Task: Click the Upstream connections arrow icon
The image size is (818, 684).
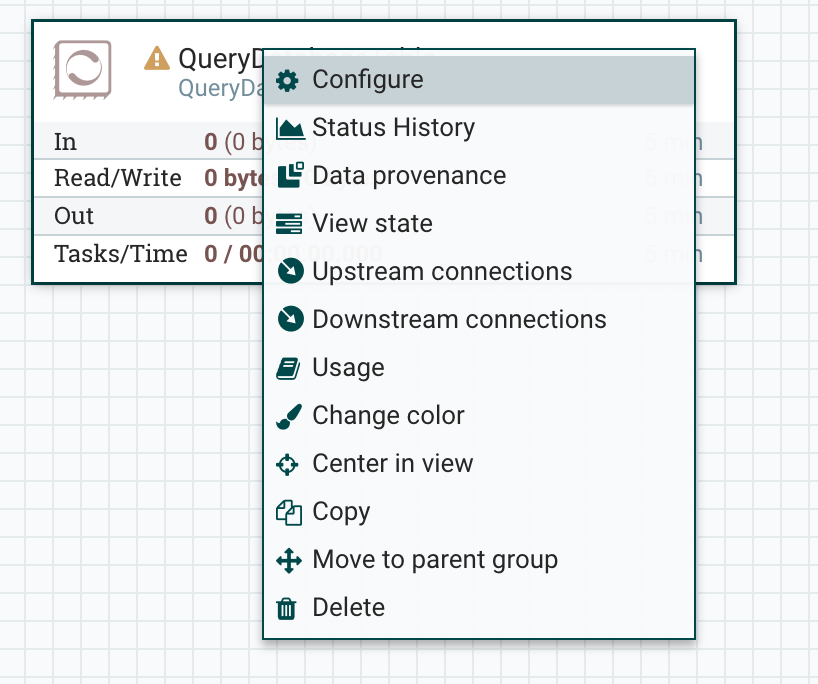Action: tap(288, 271)
